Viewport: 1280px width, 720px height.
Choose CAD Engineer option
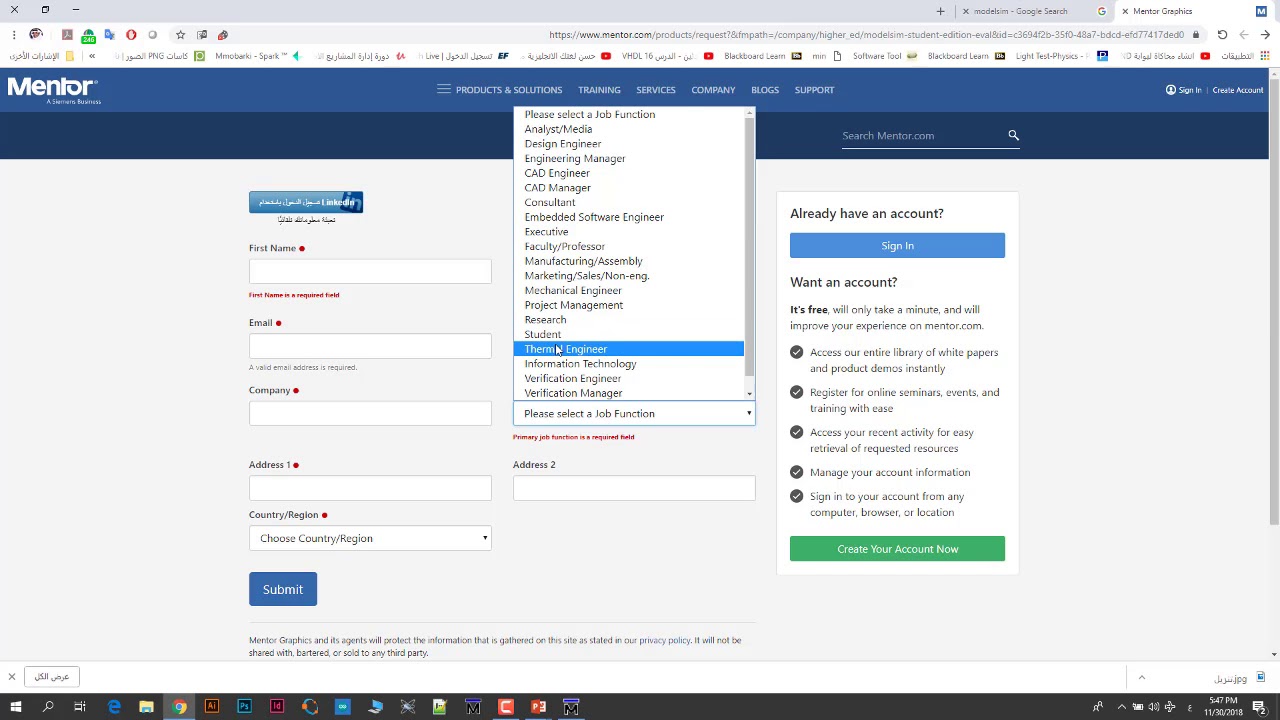629,173
